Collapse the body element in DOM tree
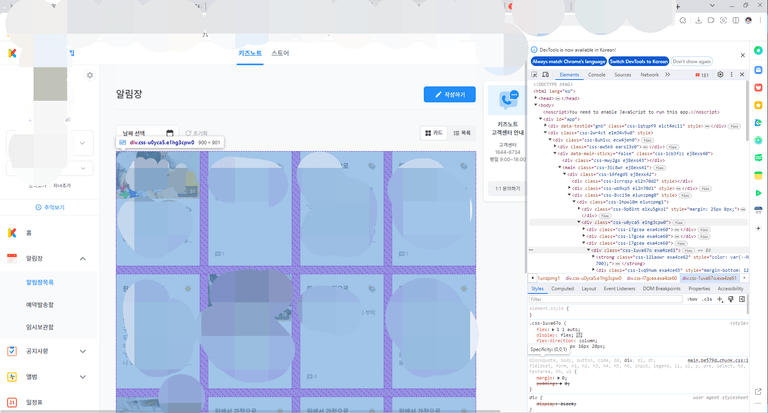This screenshot has width=768, height=413. 535,105
